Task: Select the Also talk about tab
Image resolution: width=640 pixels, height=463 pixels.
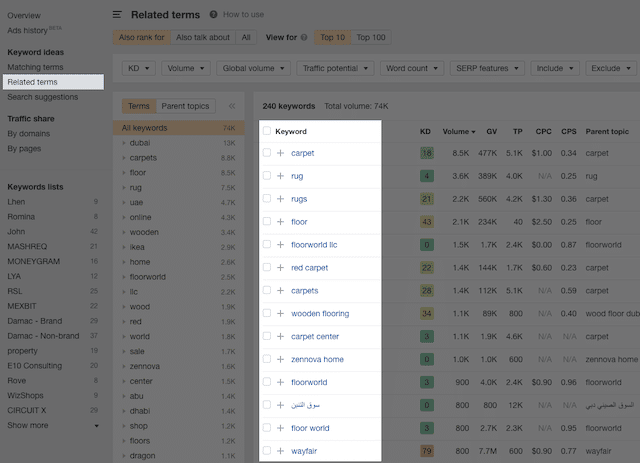Action: 203,37
